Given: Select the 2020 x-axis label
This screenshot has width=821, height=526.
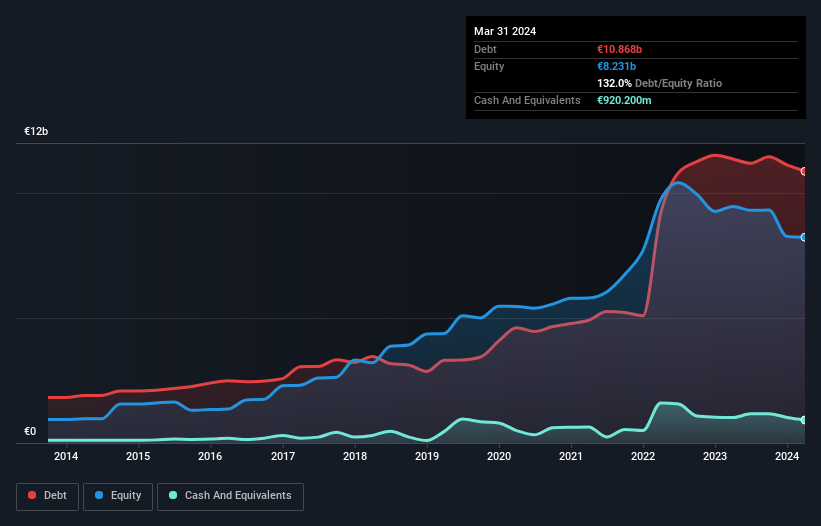Looking at the screenshot, I should (x=499, y=456).
